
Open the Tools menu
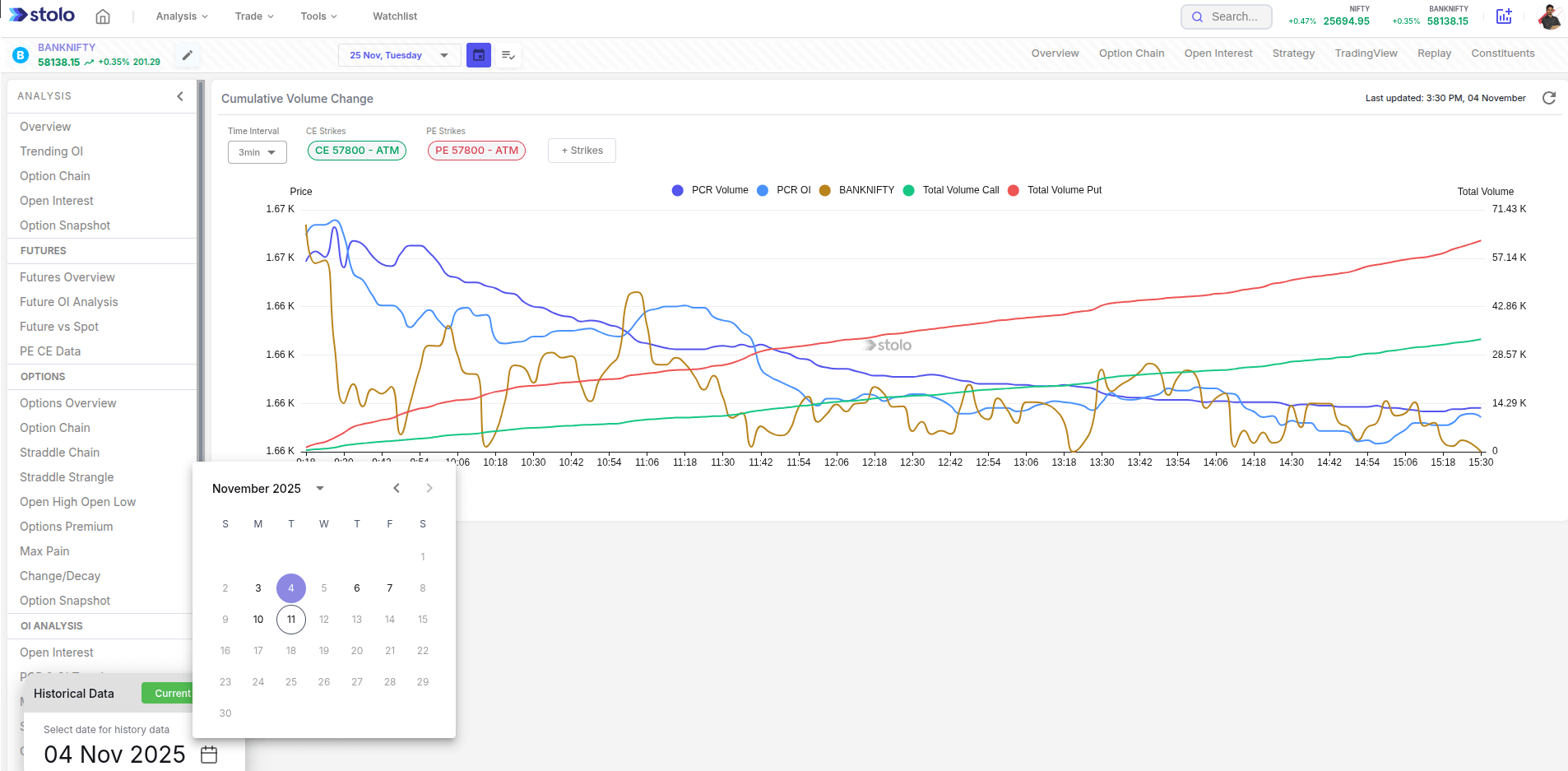coord(317,16)
